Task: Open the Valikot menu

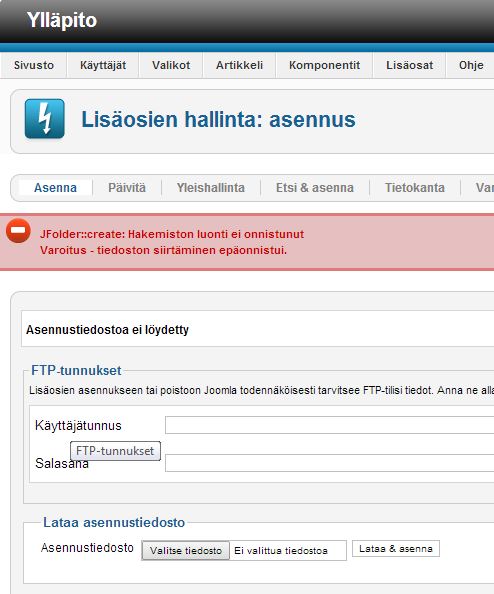Action: tap(171, 65)
